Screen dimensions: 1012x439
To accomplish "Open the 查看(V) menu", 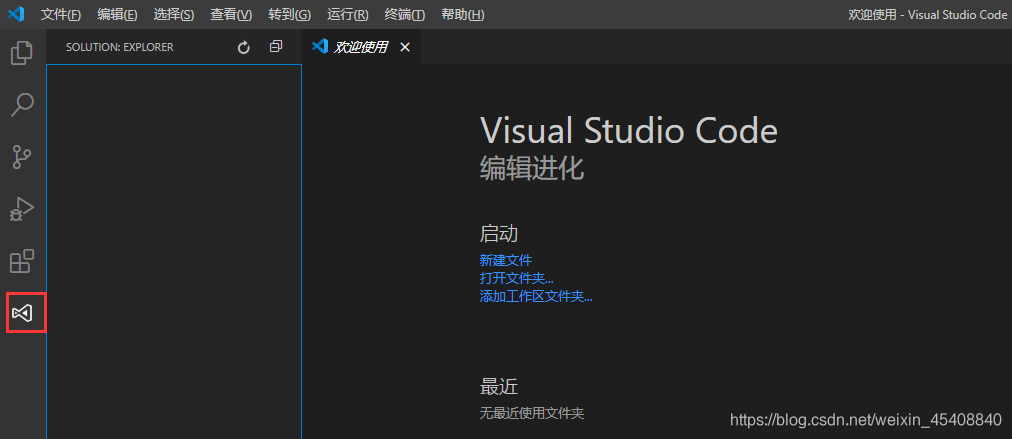I will (x=231, y=14).
